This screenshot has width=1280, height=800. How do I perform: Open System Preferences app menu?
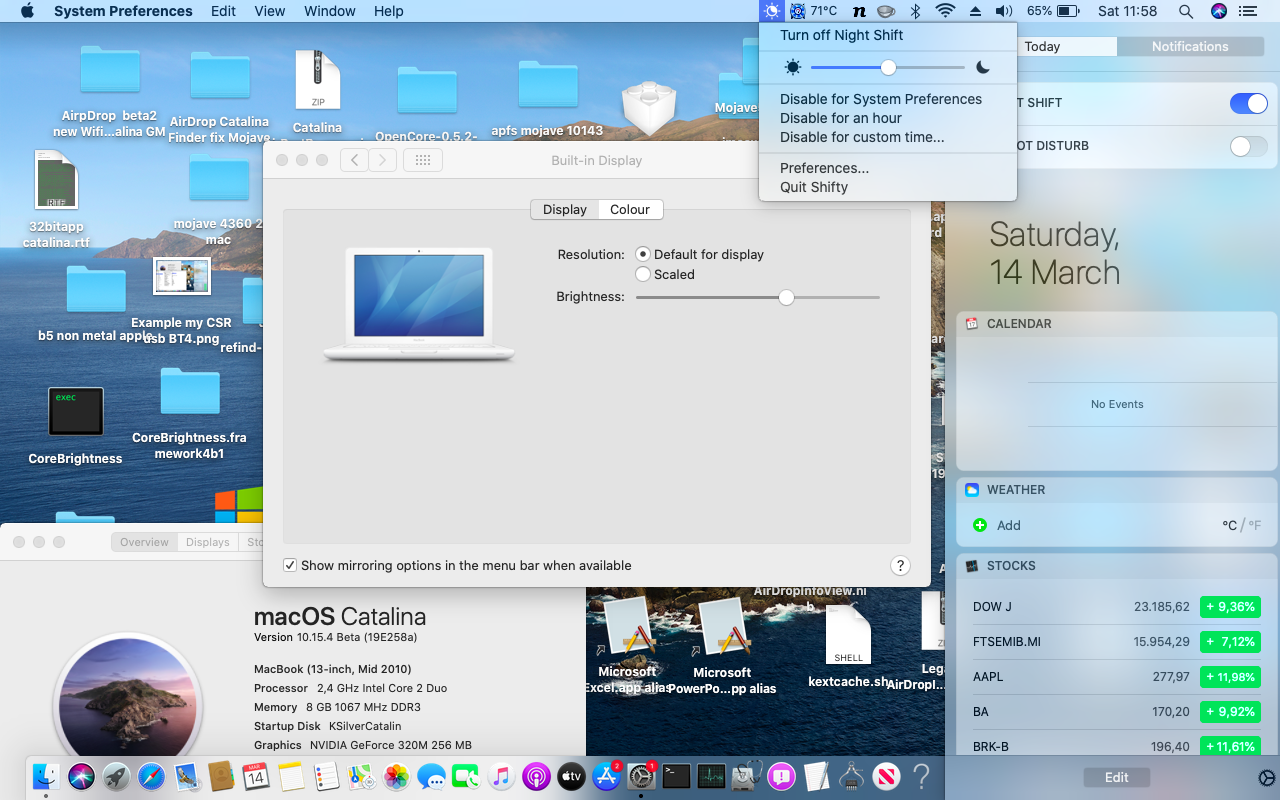coord(123,11)
